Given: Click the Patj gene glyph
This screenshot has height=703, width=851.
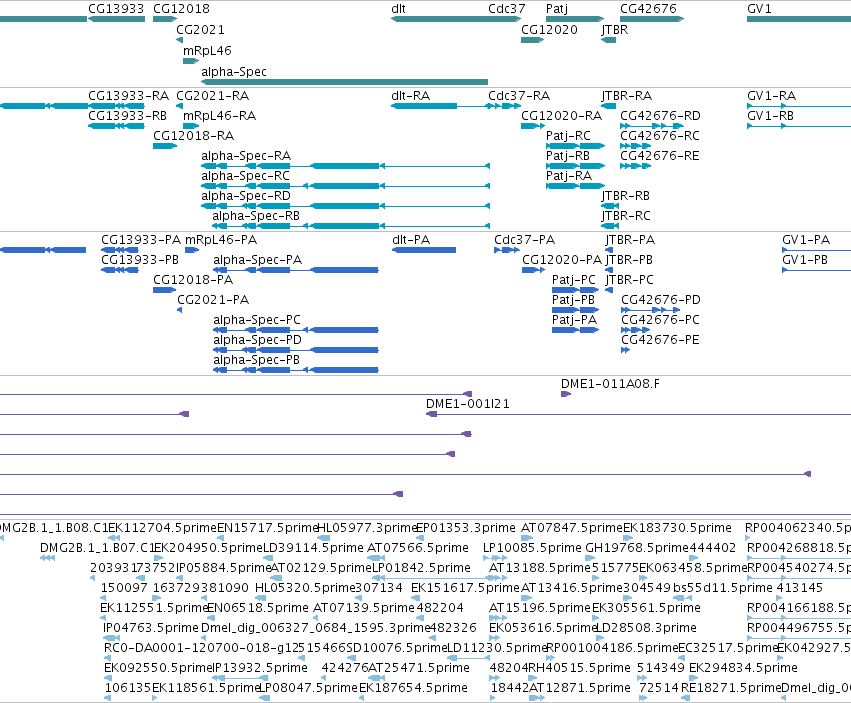Looking at the screenshot, I should tap(575, 19).
